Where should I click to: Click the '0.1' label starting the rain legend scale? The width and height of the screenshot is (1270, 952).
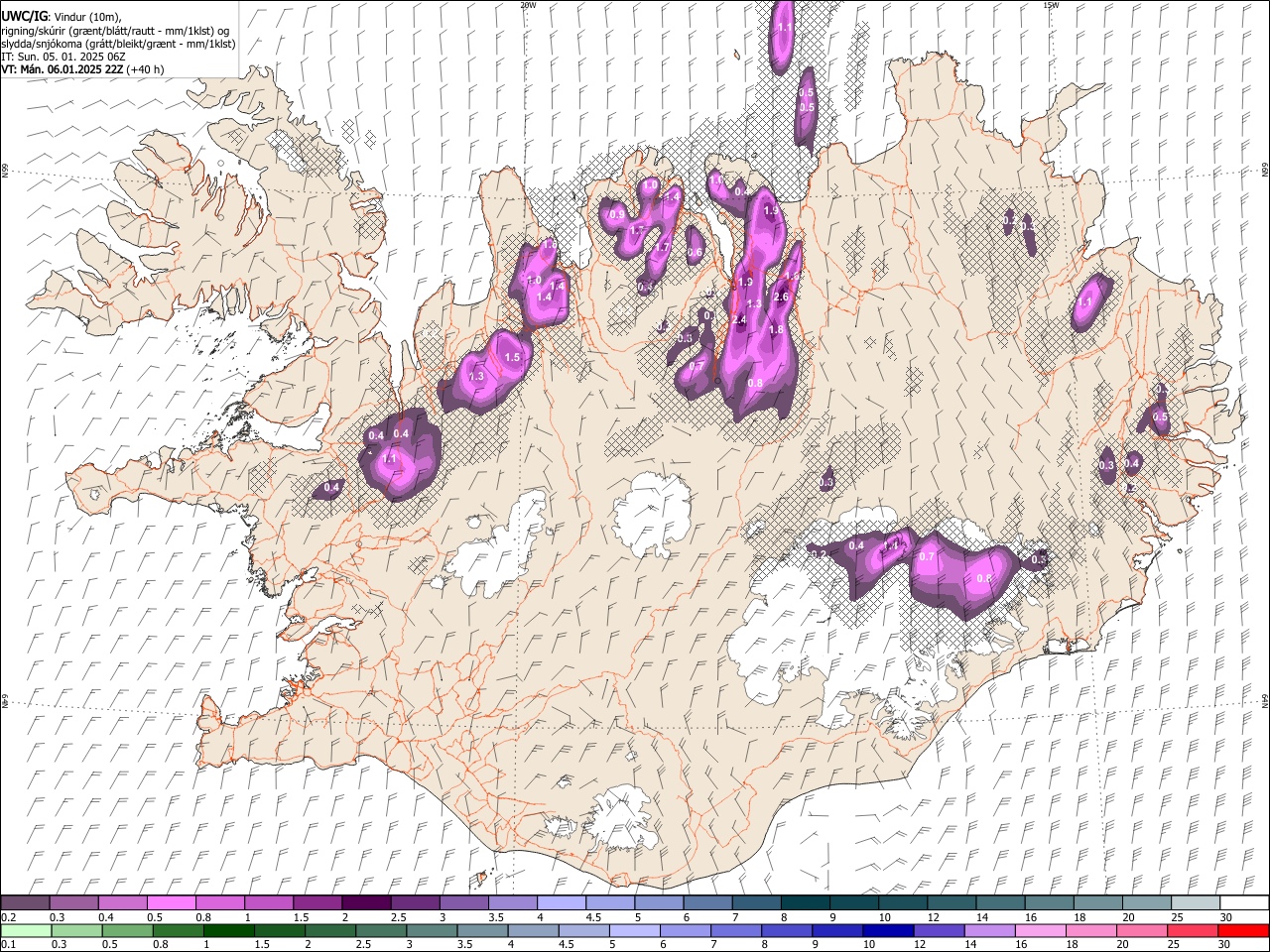pyautogui.click(x=8, y=944)
